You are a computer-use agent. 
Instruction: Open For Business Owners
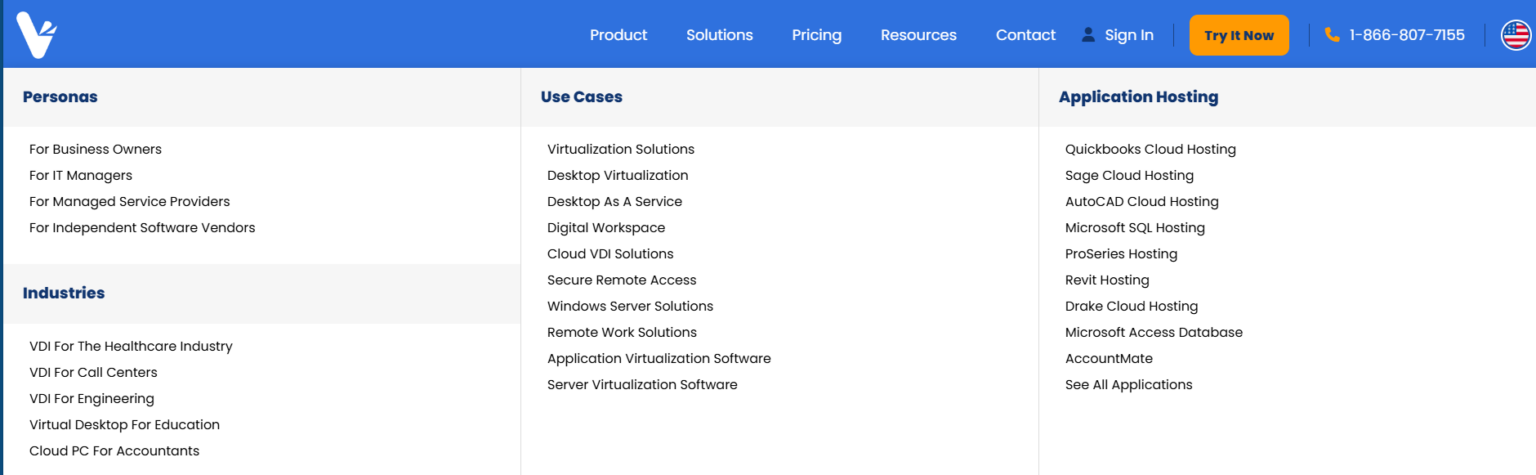pyautogui.click(x=95, y=149)
